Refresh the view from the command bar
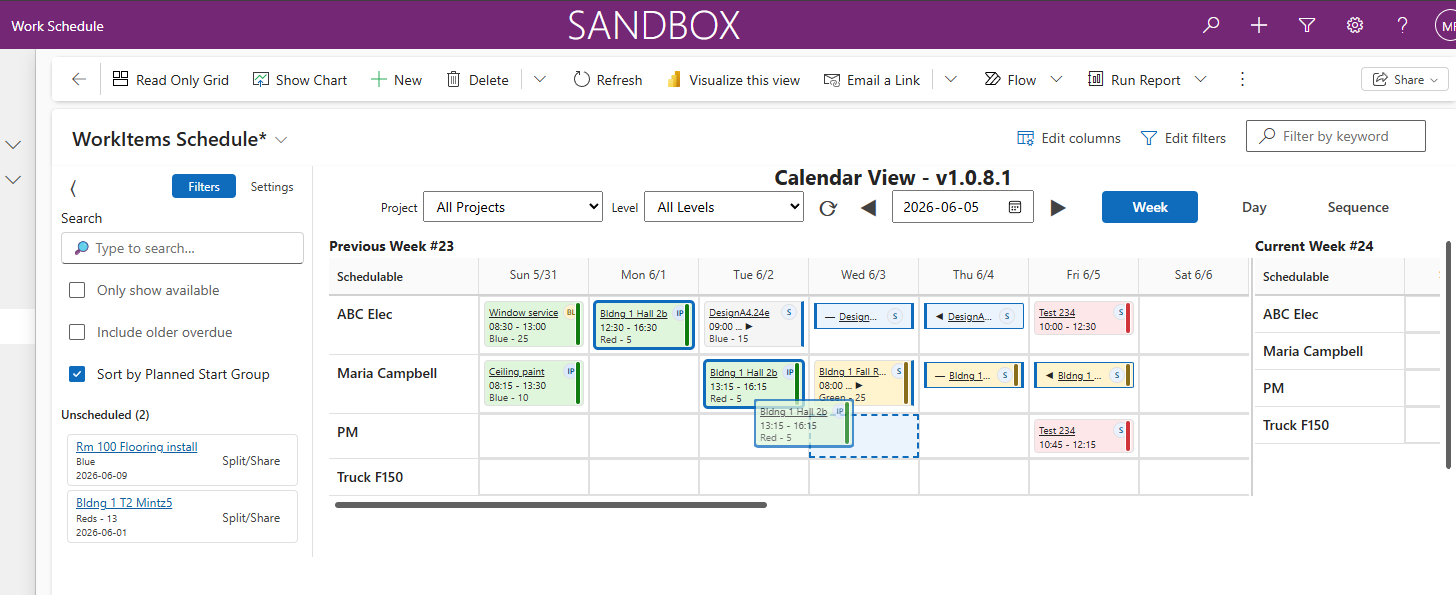1456x595 pixels. [608, 80]
